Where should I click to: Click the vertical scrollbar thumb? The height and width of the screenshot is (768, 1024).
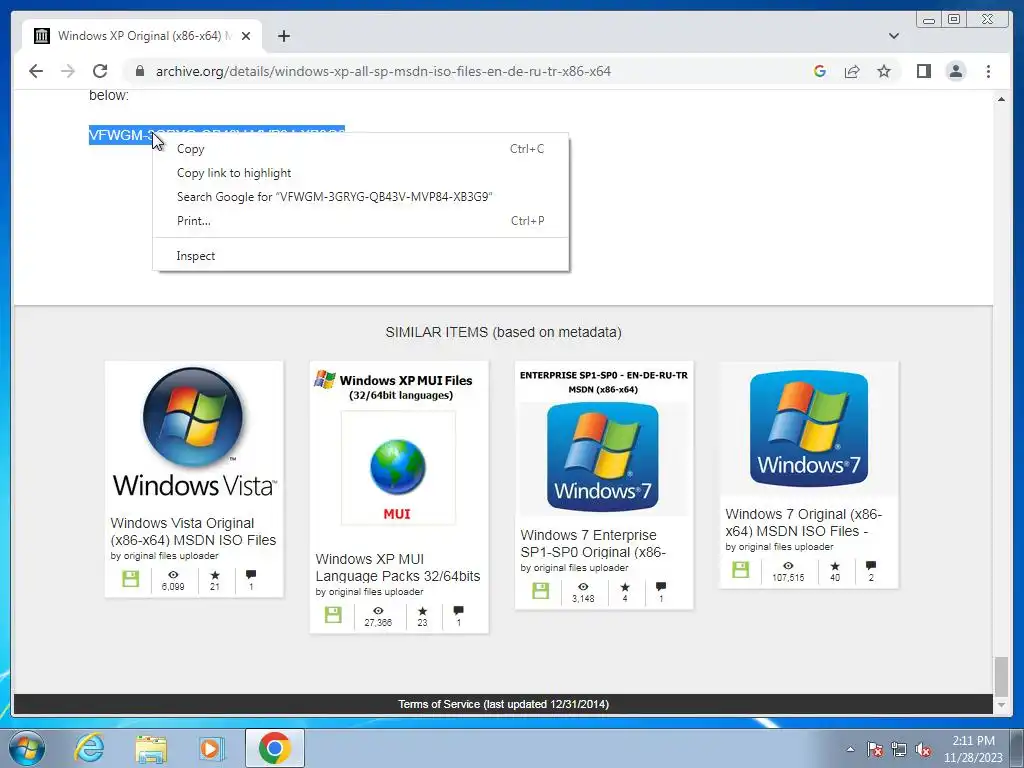pos(1001,677)
